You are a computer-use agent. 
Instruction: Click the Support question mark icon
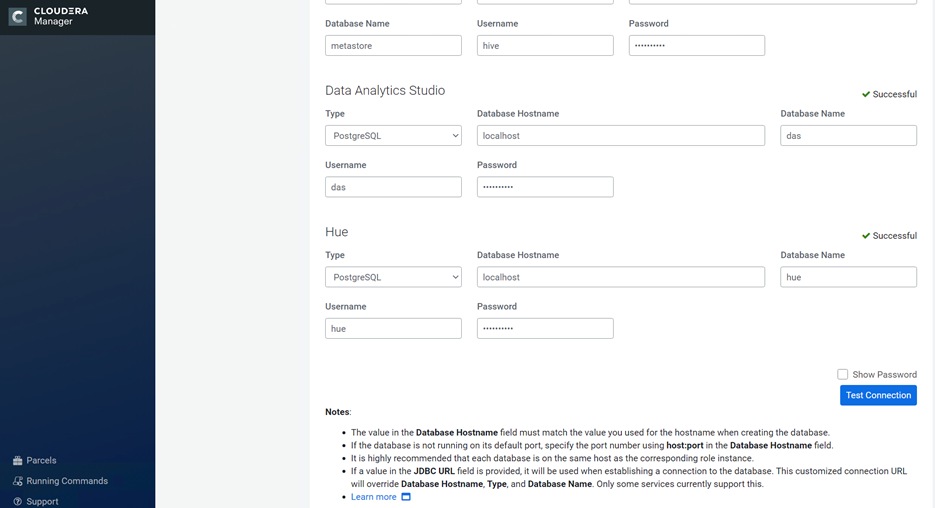[x=17, y=501]
